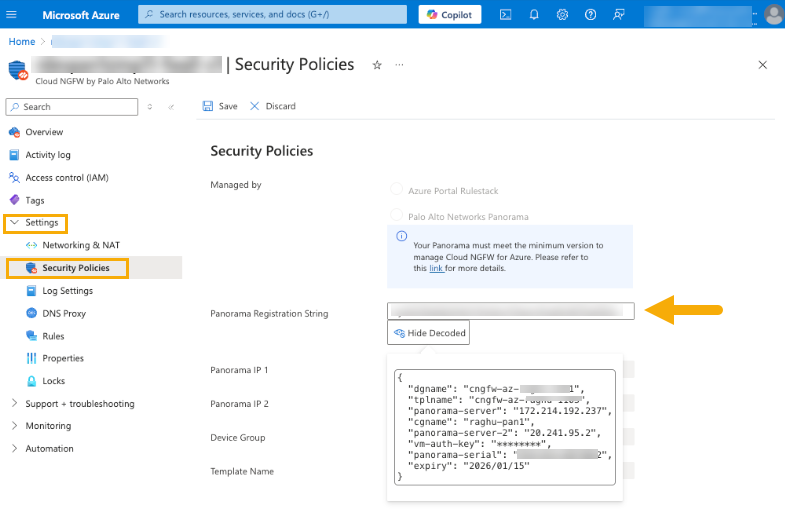
Task: Open the help question mark icon
Action: tap(590, 14)
